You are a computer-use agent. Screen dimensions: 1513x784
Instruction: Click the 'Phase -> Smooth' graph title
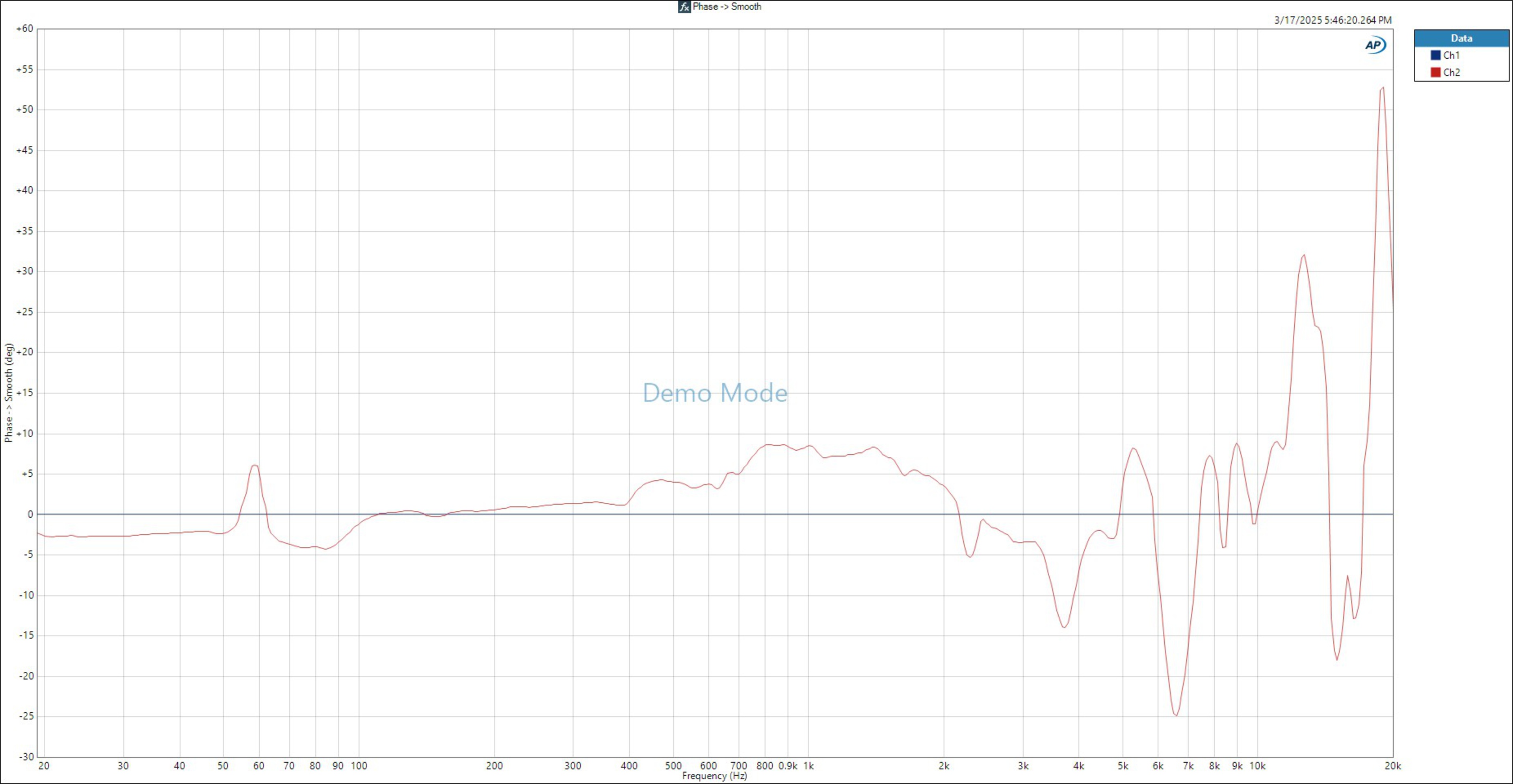[727, 6]
